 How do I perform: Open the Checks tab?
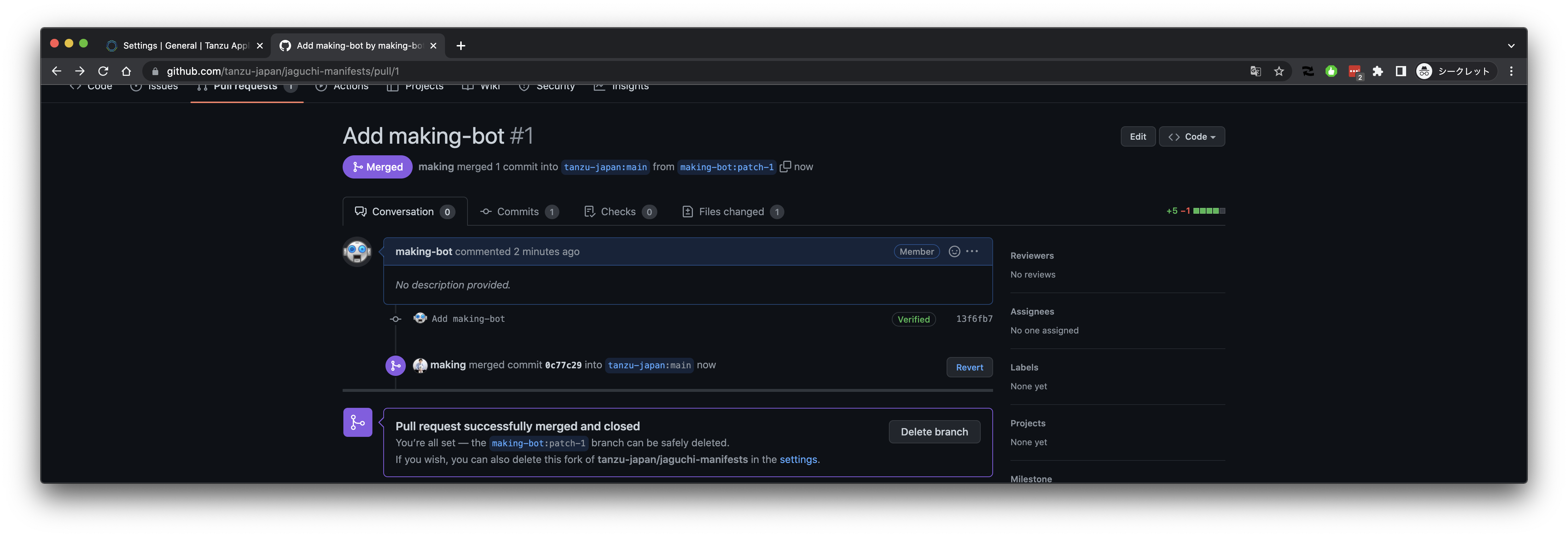click(618, 211)
